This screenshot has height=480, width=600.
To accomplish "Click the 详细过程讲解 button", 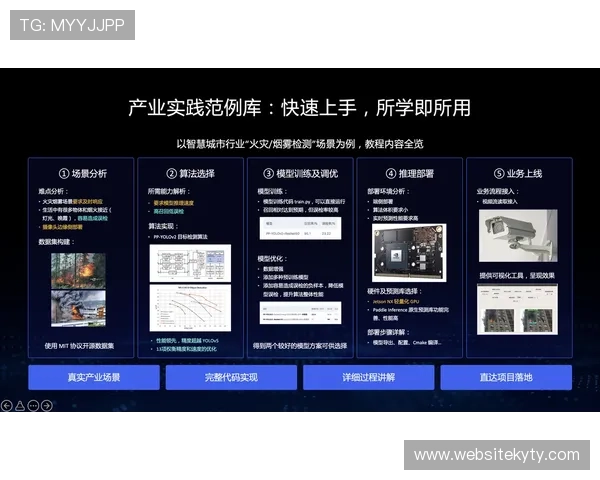I will pyautogui.click(x=368, y=377).
